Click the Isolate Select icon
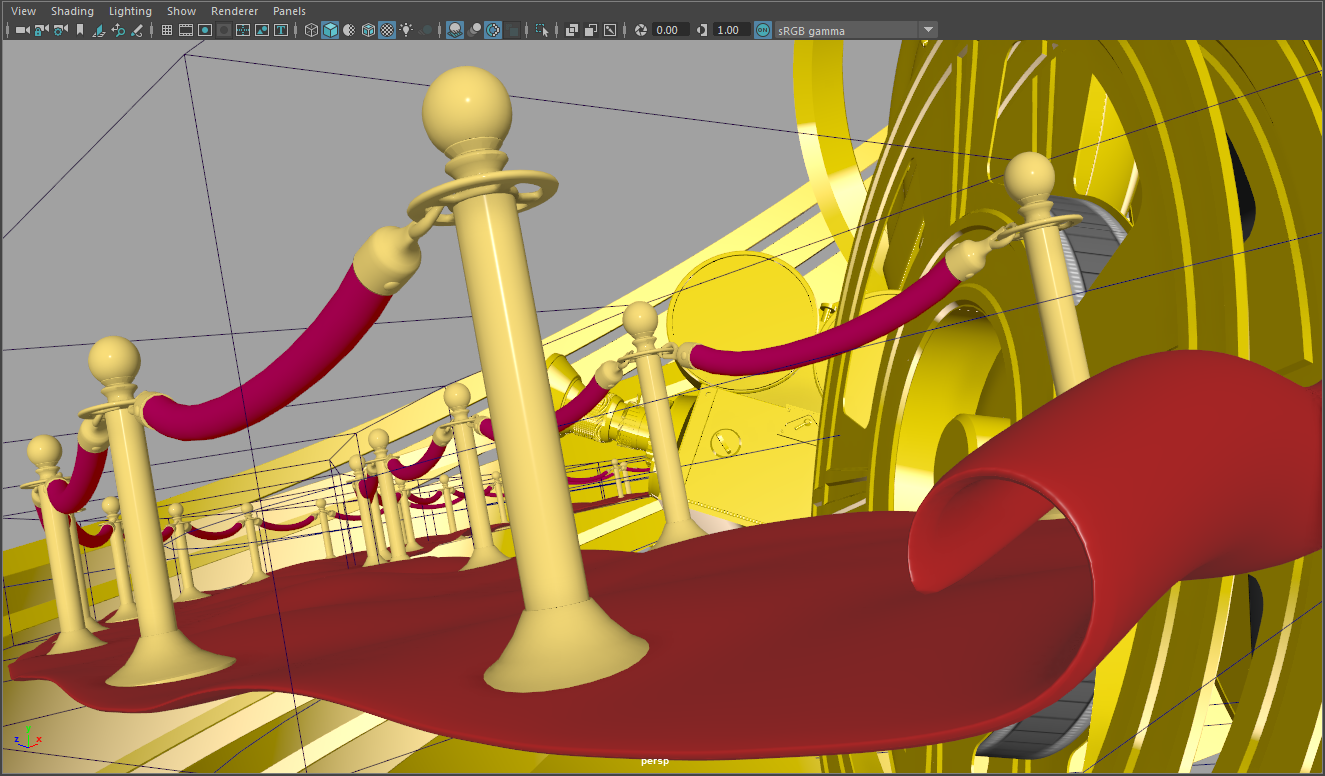Screen dimensions: 1325x776 point(542,30)
